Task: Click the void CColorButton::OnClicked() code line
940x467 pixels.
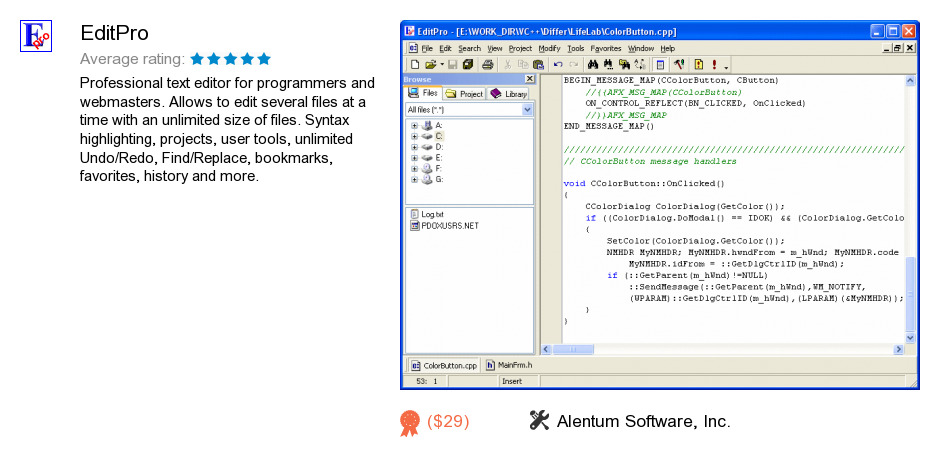Action: [x=644, y=183]
